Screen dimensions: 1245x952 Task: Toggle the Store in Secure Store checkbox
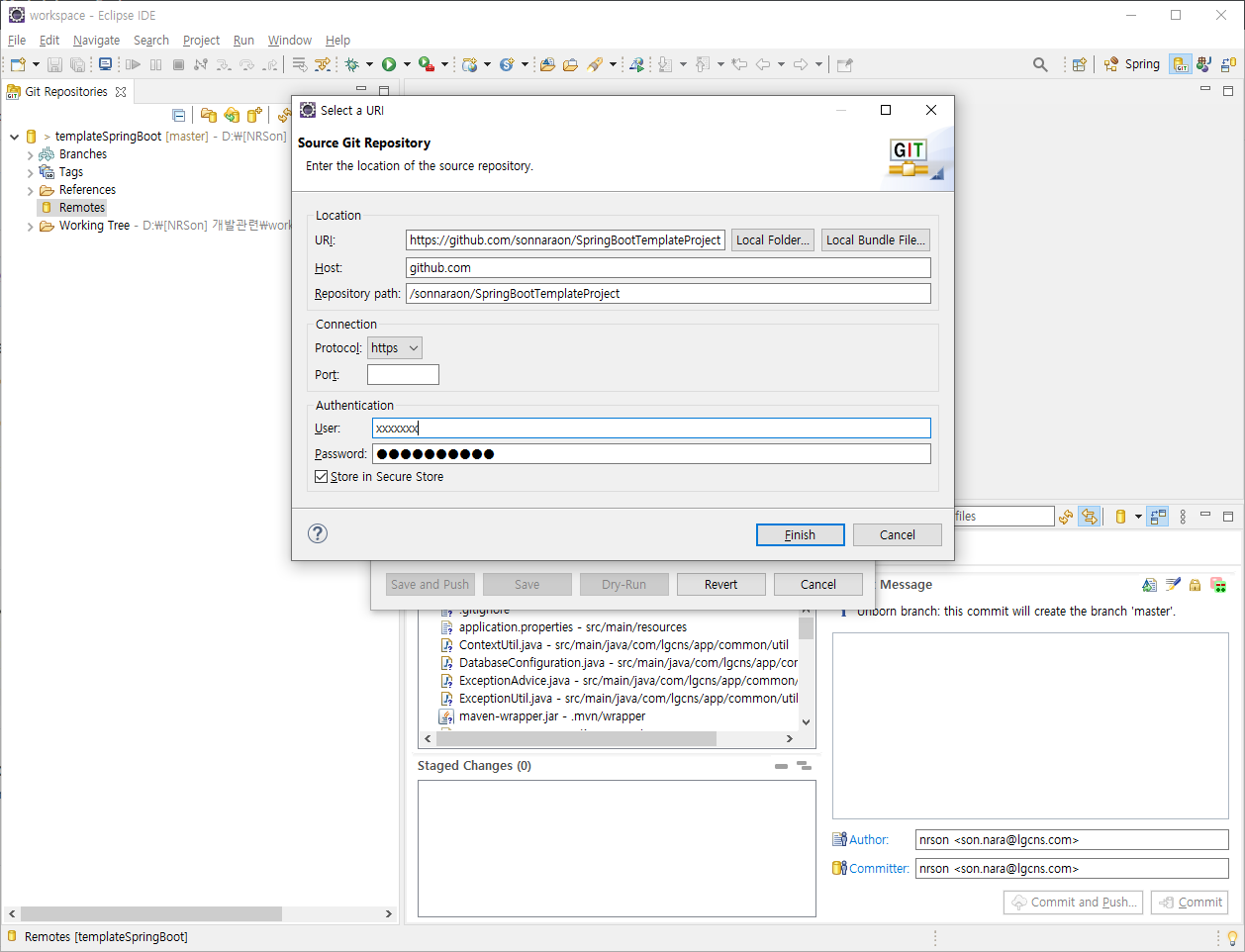322,477
